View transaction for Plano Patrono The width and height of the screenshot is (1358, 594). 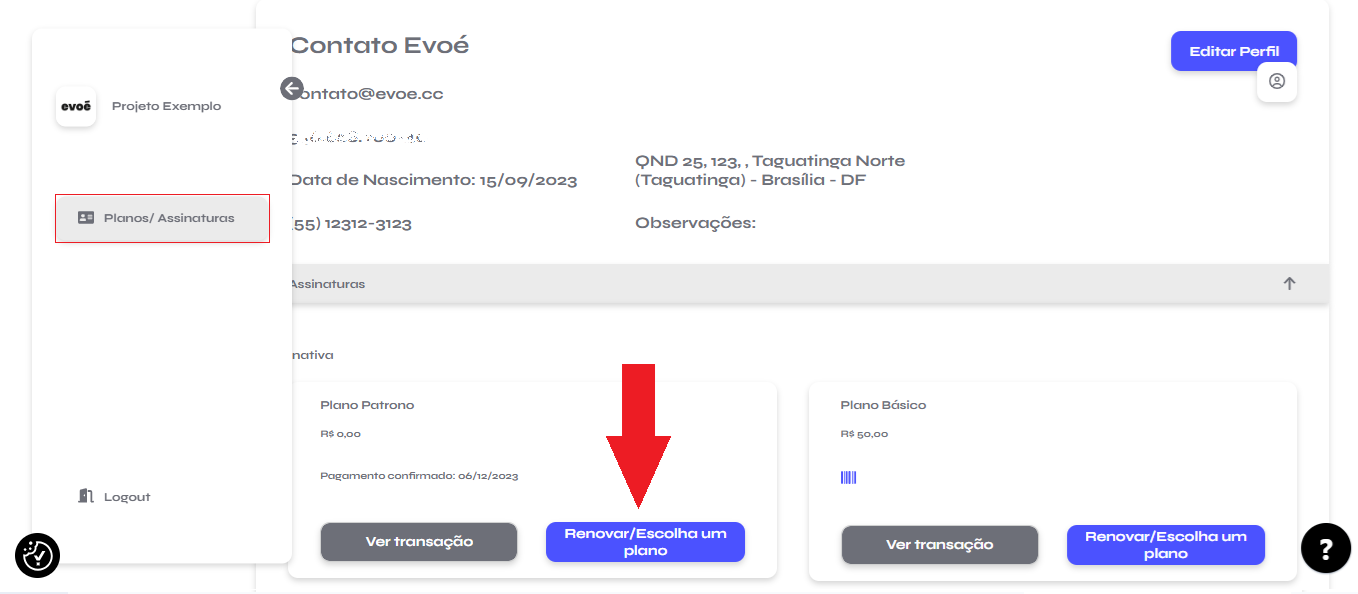coord(419,542)
